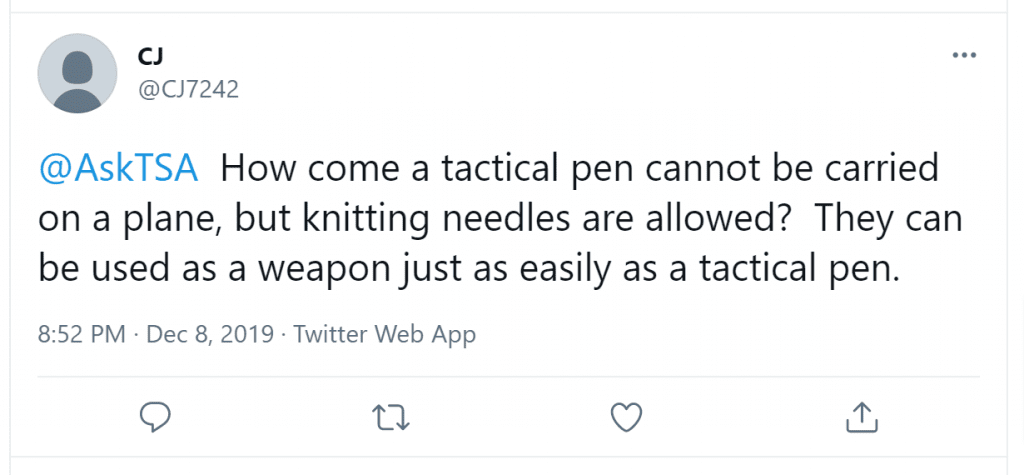Retweet CJ's tweet with the arrows icon
Screen dimensions: 1024x475
click(x=391, y=417)
